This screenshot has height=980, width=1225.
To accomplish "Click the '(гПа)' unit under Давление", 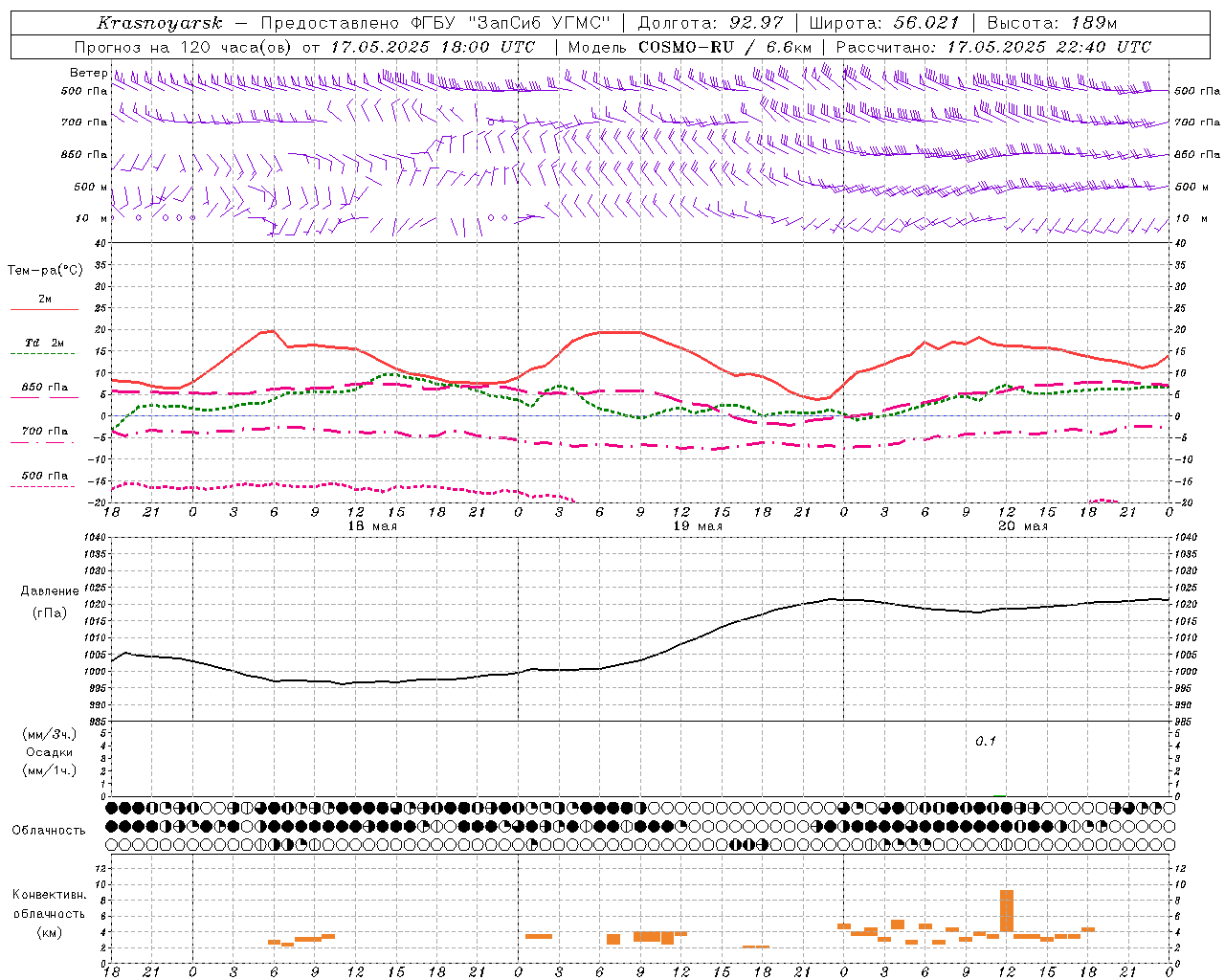I will click(x=50, y=612).
